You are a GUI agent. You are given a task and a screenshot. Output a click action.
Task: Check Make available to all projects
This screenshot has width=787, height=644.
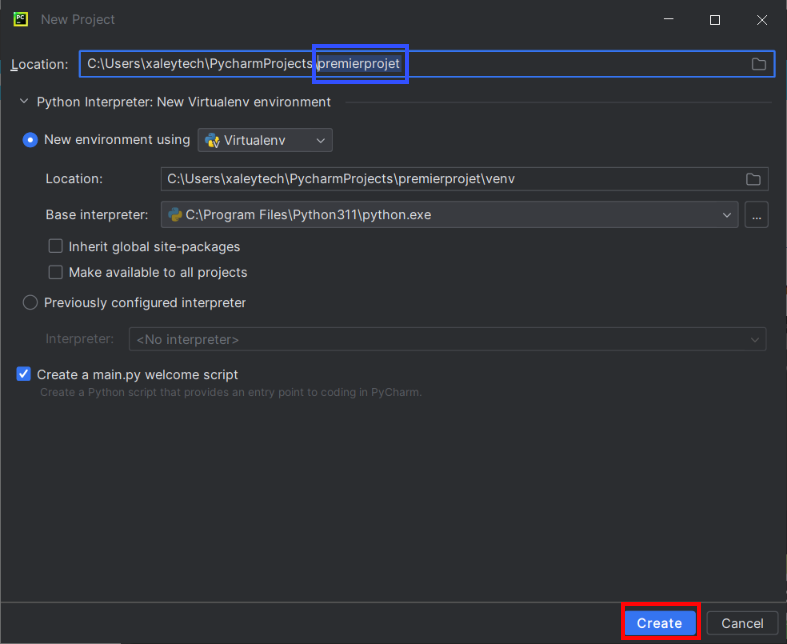tap(56, 272)
